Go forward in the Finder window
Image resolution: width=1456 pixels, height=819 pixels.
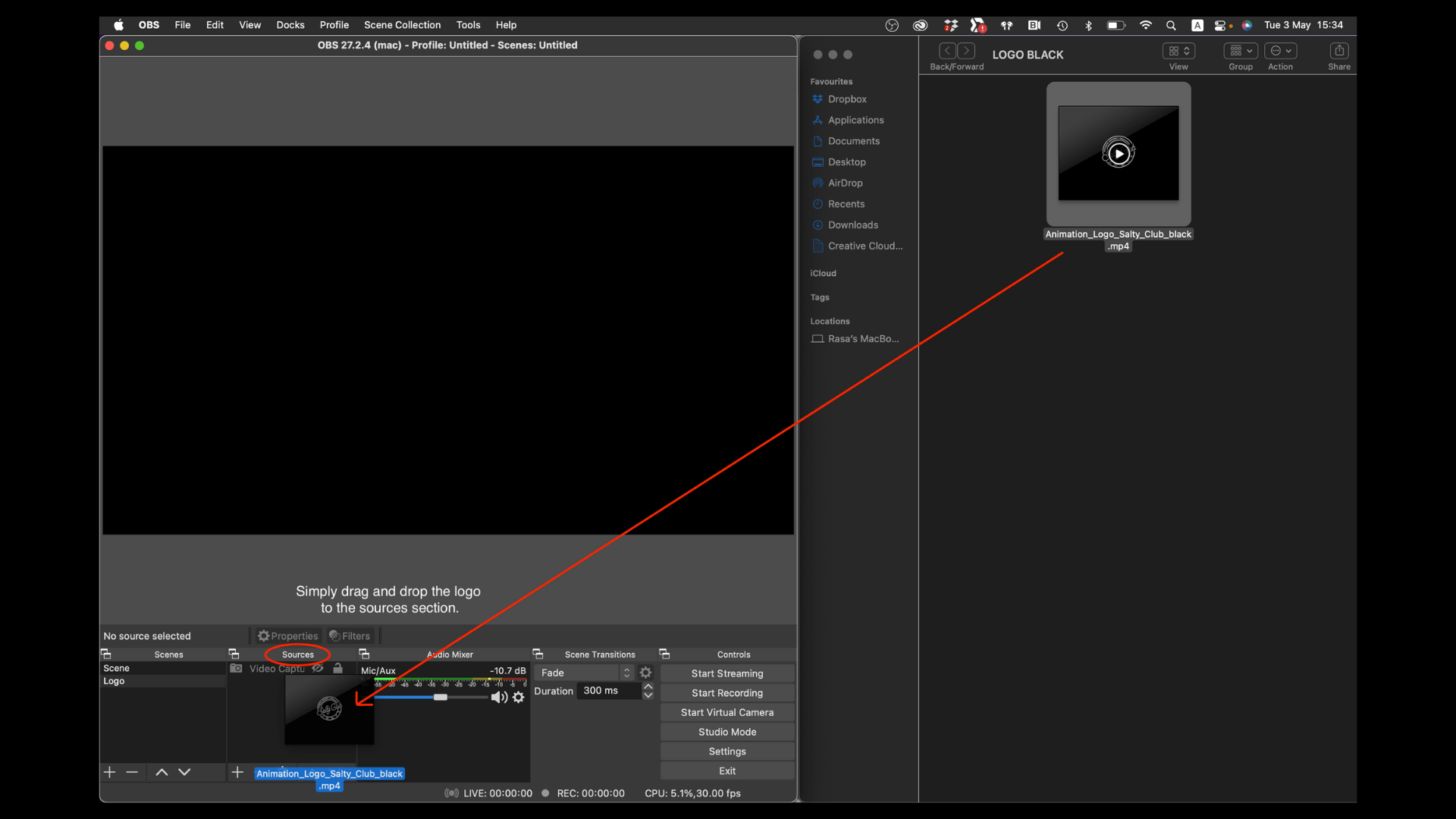point(966,51)
